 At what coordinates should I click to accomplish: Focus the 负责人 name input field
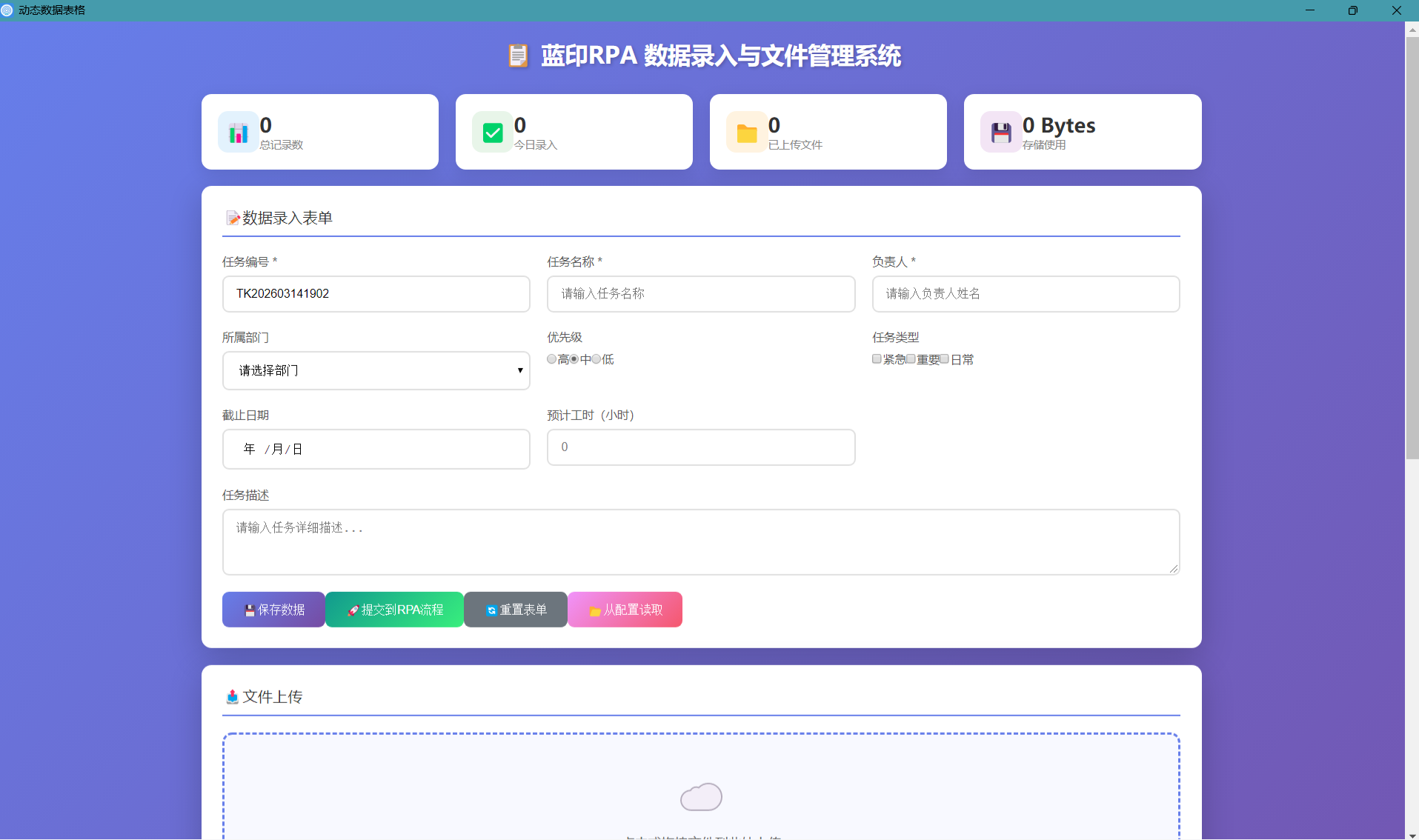point(1026,294)
